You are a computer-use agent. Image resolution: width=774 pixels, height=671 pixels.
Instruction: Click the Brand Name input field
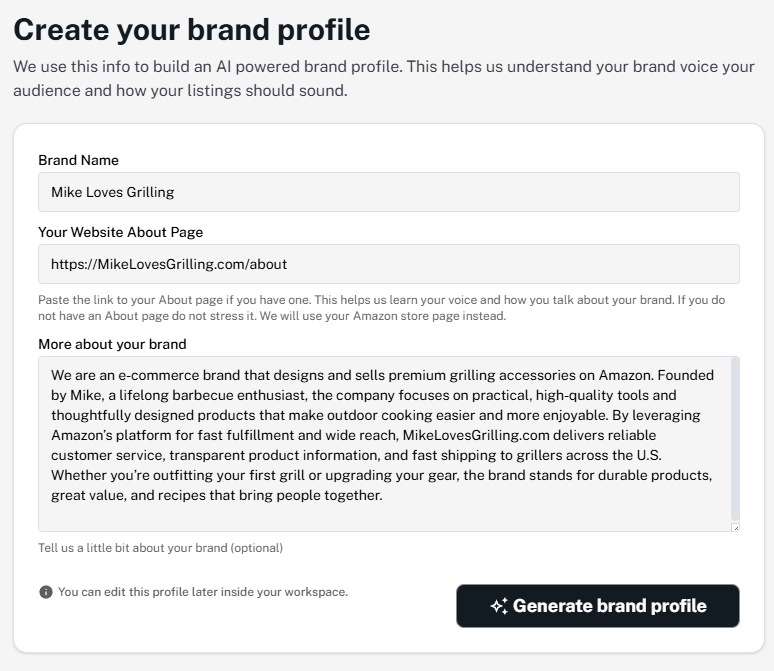(388, 192)
